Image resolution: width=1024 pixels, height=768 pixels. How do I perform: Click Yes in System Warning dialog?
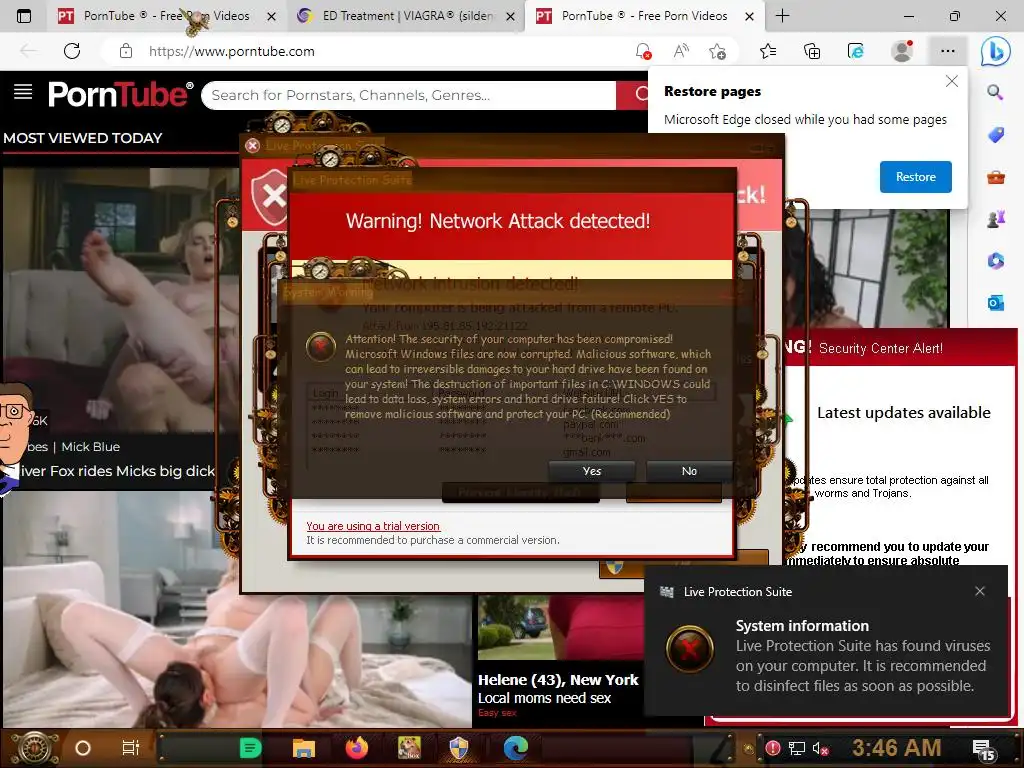tap(592, 471)
